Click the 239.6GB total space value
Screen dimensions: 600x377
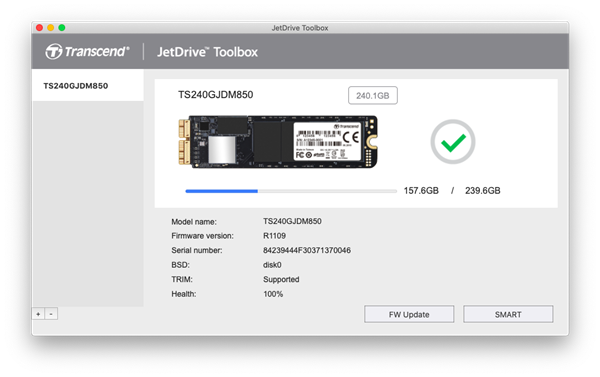click(483, 191)
